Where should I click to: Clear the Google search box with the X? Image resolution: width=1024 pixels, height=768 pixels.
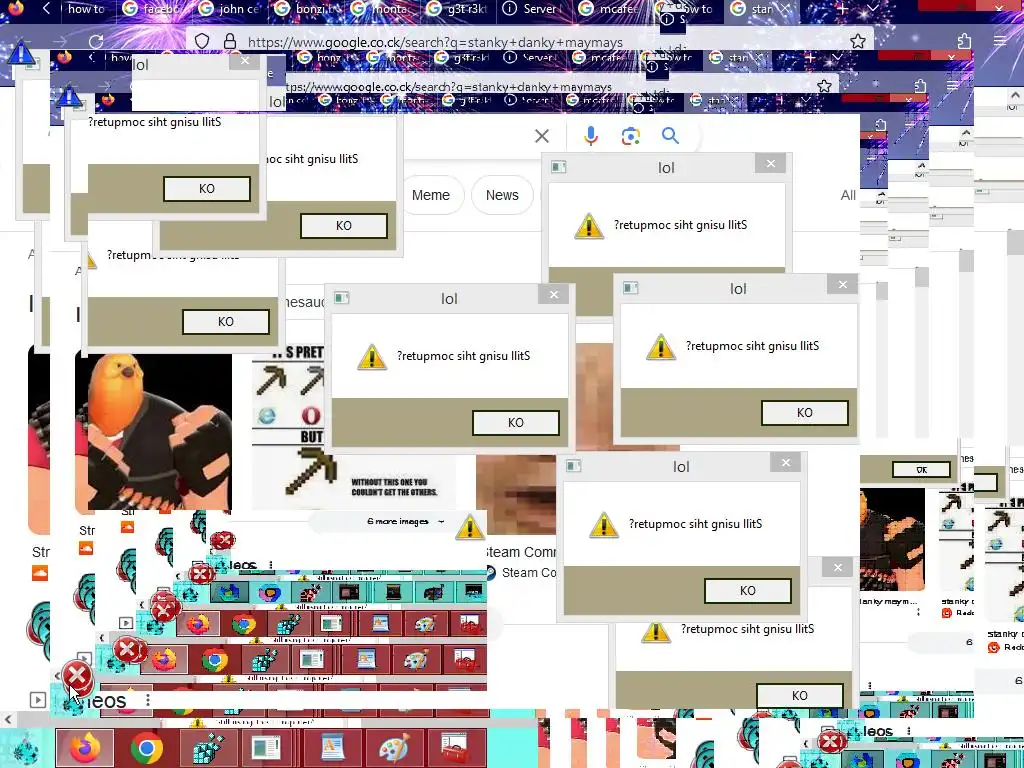[x=542, y=136]
